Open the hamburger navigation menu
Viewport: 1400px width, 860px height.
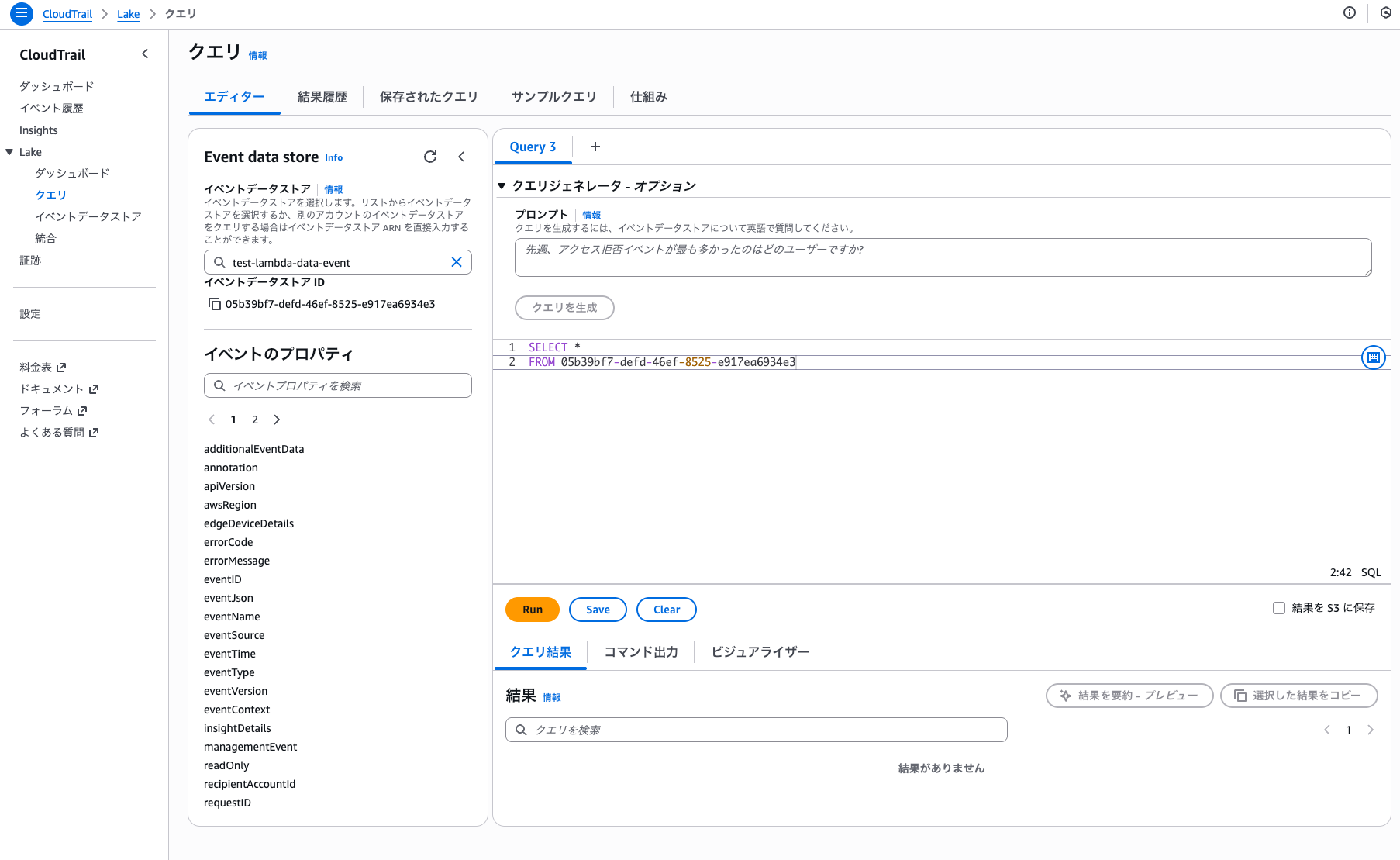click(x=22, y=13)
